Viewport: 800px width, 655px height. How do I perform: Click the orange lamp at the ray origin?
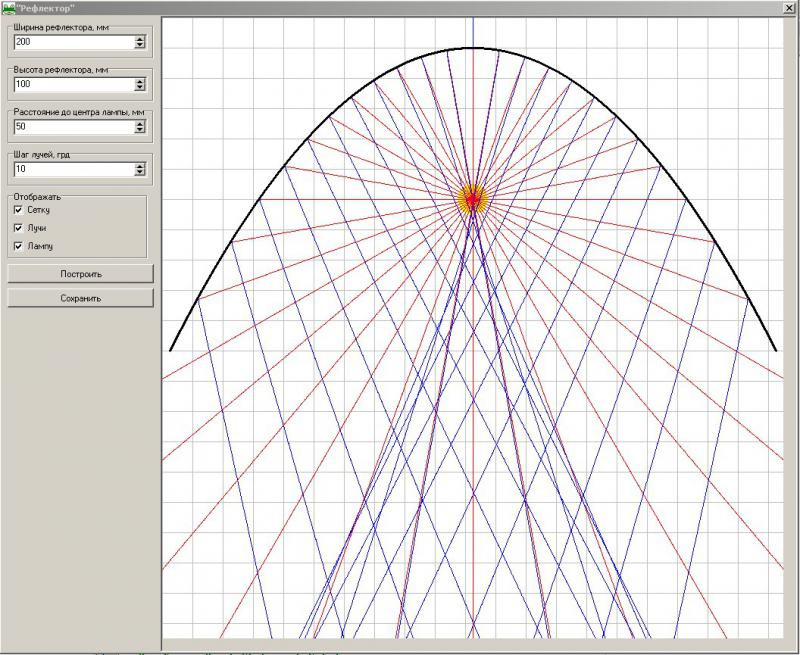(x=472, y=198)
